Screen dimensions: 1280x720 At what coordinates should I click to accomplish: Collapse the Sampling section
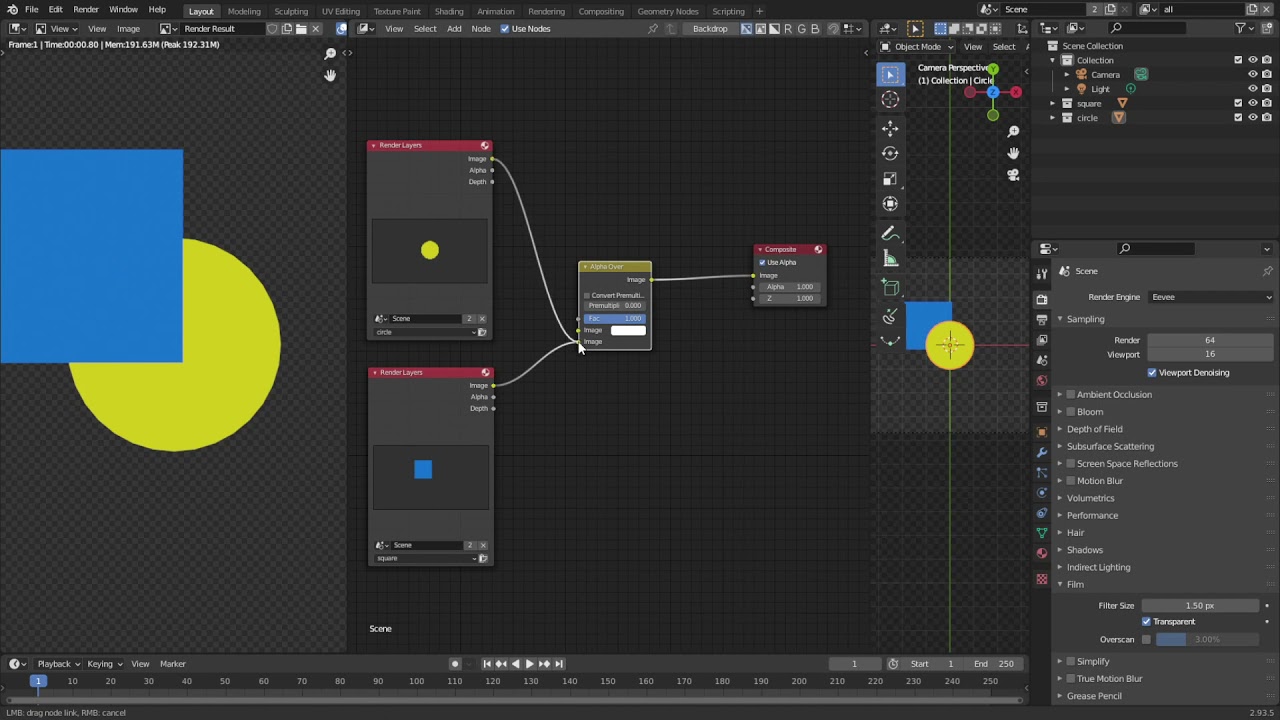[x=1061, y=319]
